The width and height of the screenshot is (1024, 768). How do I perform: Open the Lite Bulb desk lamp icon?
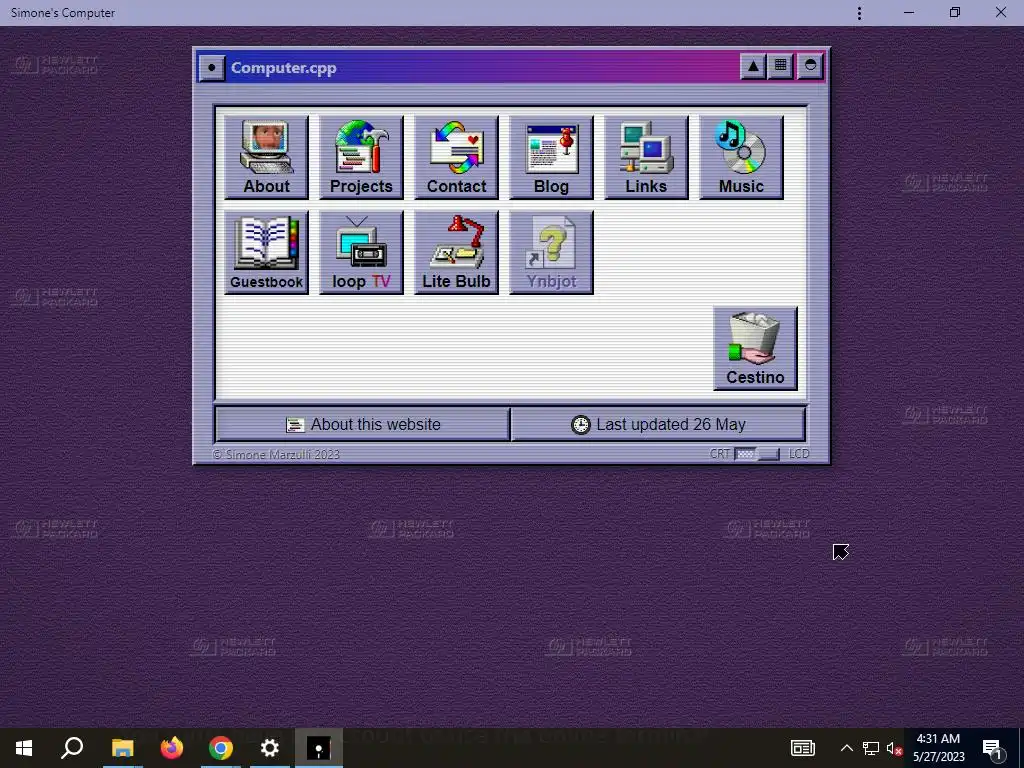point(456,253)
